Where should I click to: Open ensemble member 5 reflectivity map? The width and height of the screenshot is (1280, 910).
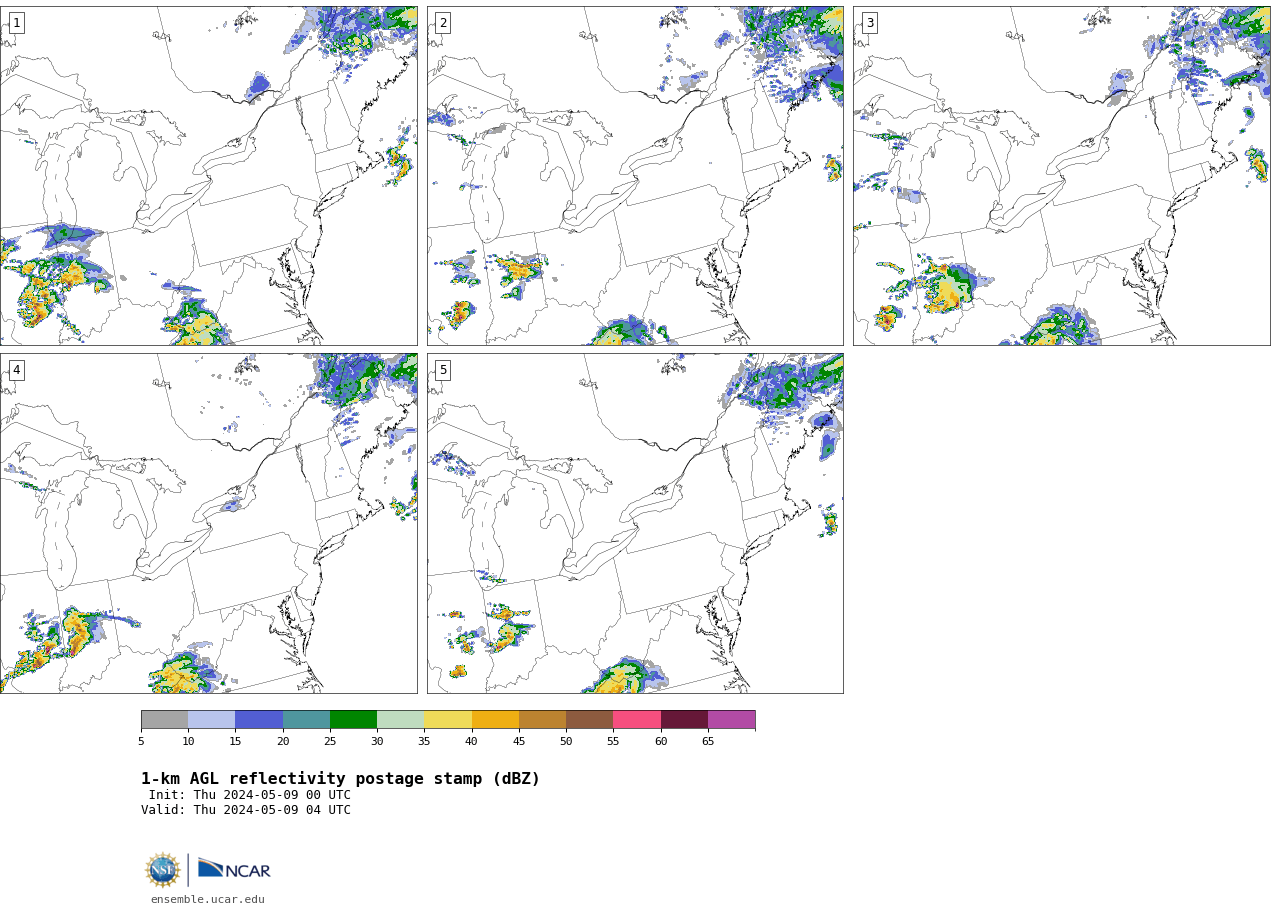(635, 523)
